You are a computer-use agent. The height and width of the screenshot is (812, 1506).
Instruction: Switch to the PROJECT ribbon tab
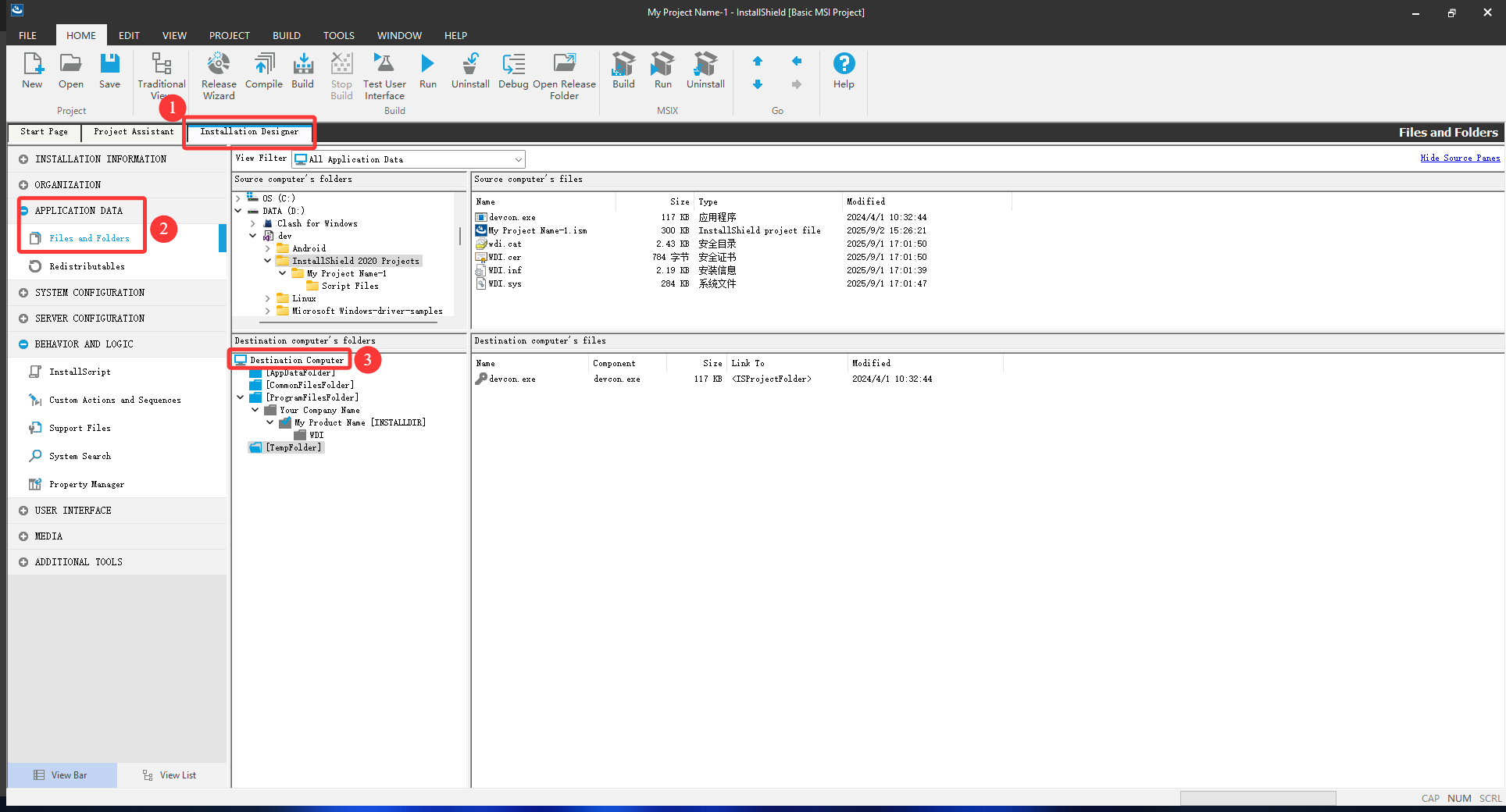tap(229, 35)
